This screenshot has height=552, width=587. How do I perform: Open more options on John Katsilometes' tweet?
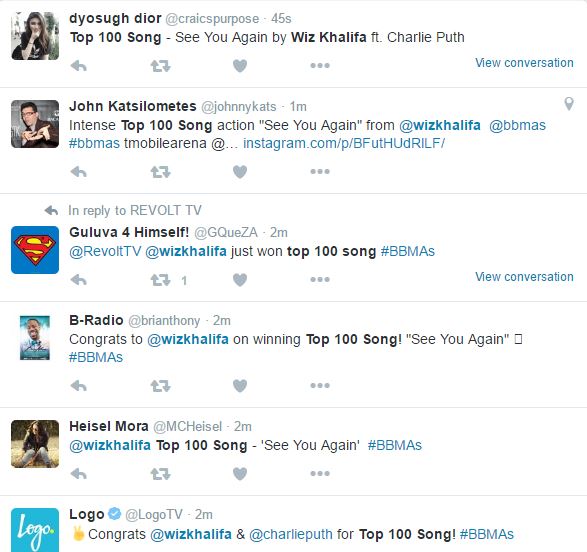click(x=320, y=172)
